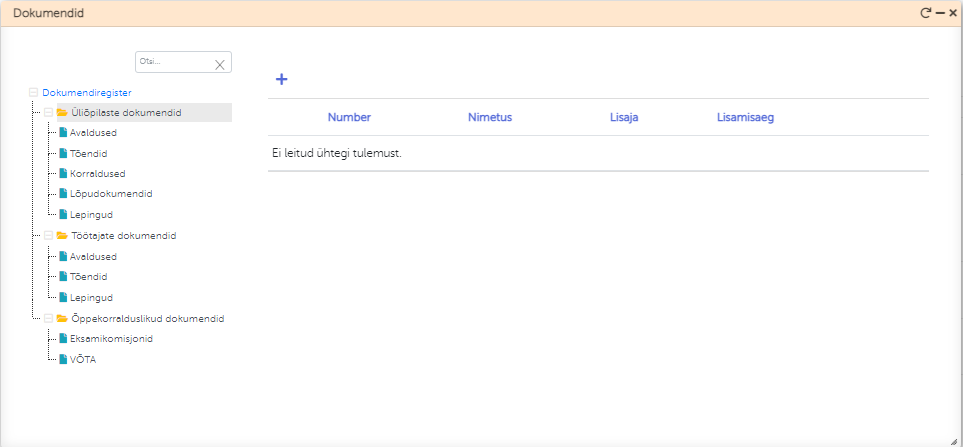Click the Töötajate dokumendid folder icon
Image resolution: width=963 pixels, height=447 pixels.
[x=62, y=236]
